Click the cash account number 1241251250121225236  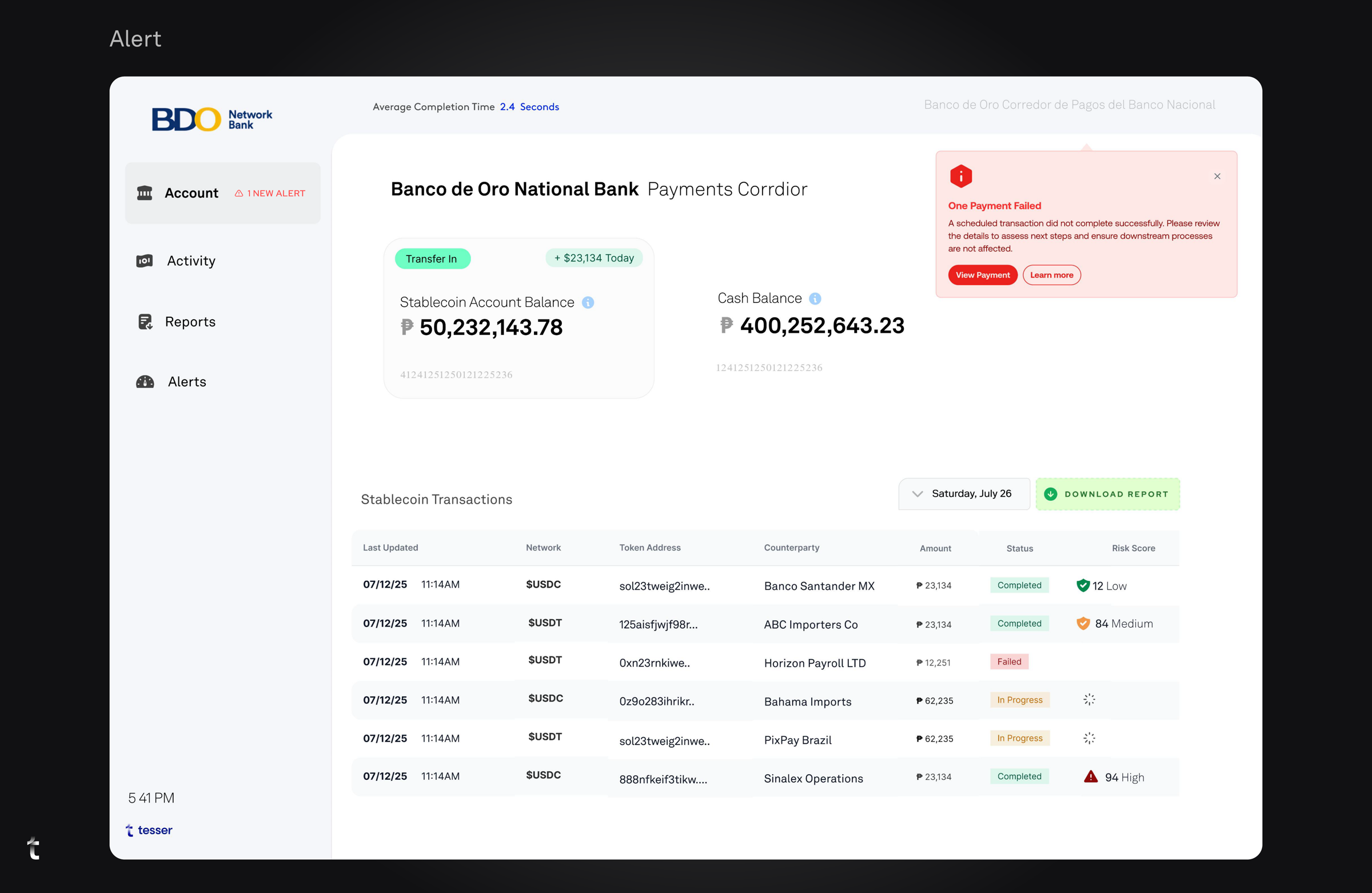[769, 368]
